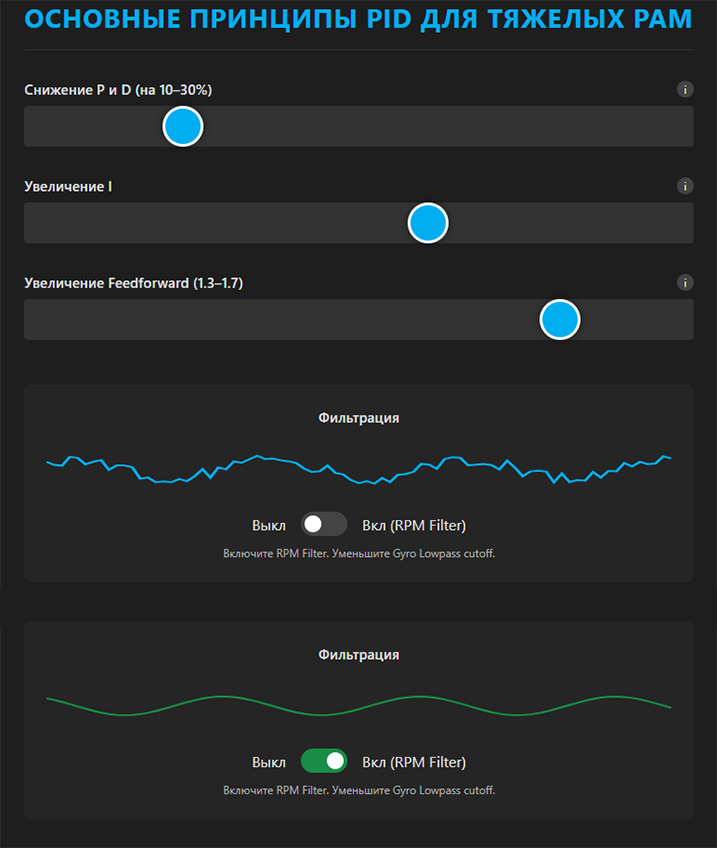Viewport: 717px width, 848px height.
Task: Click the far left end of the Увеличение I track
Action: coord(32,223)
